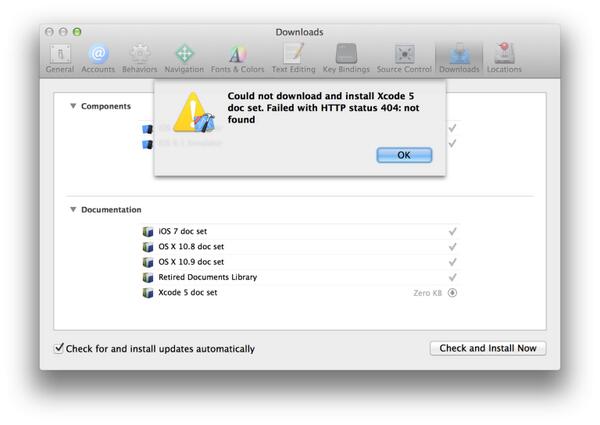
Task: Click the Downloads window title
Action: click(300, 32)
